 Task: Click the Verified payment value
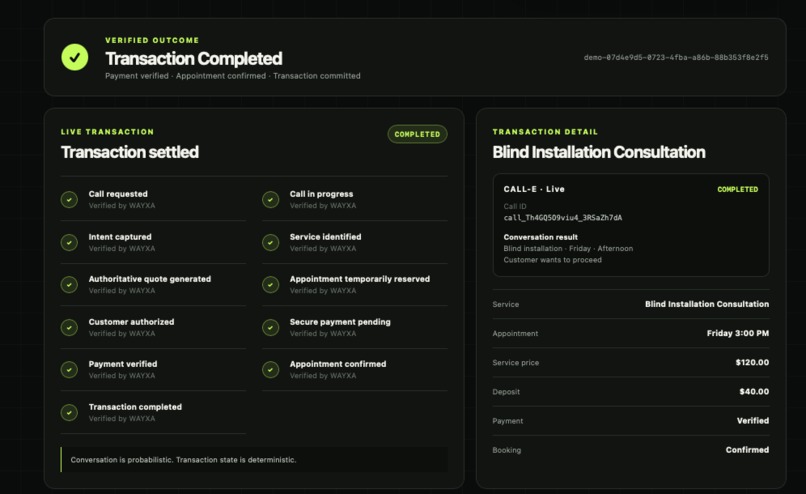point(753,420)
